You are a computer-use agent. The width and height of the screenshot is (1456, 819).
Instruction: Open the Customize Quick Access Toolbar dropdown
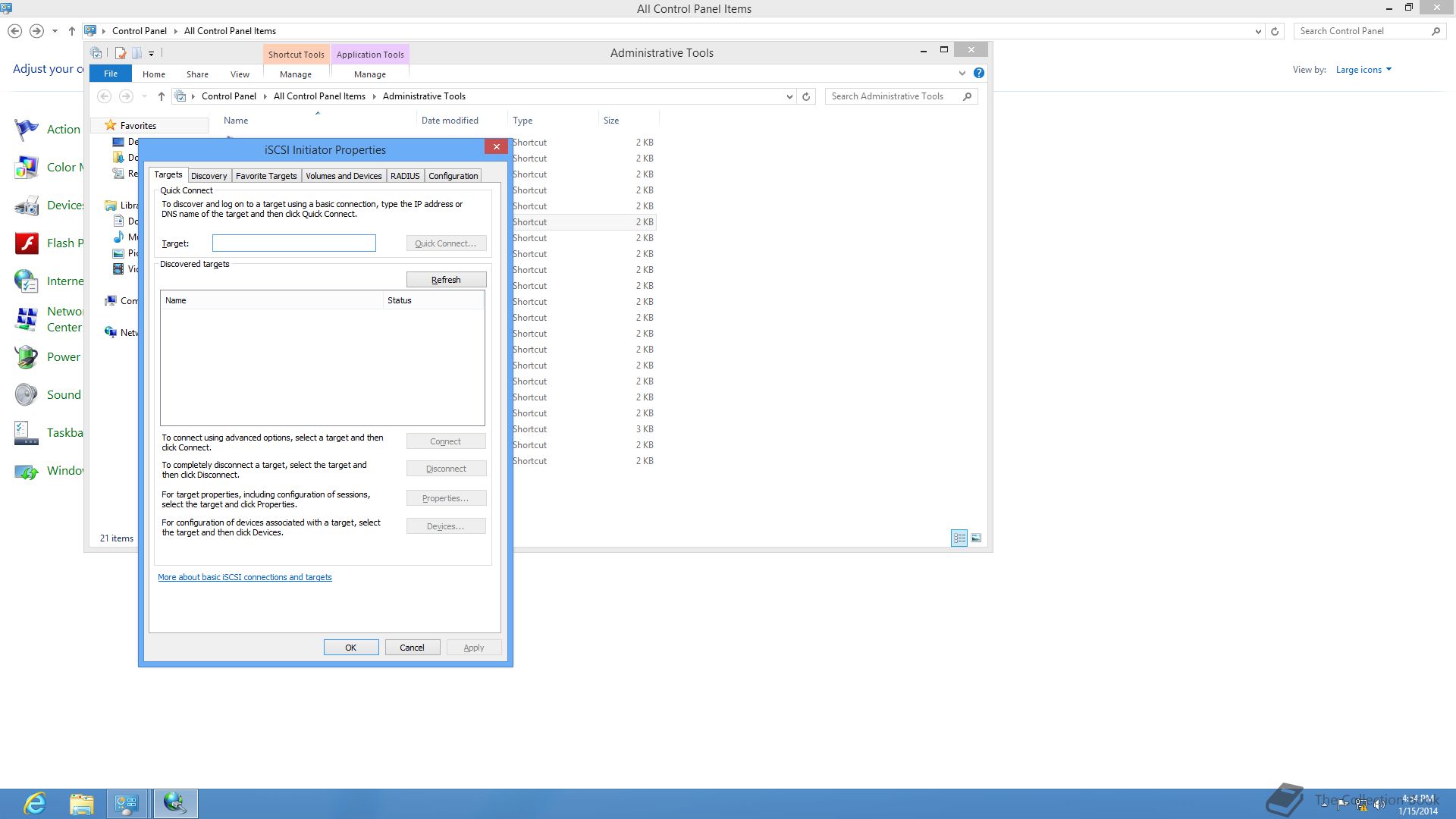(151, 53)
